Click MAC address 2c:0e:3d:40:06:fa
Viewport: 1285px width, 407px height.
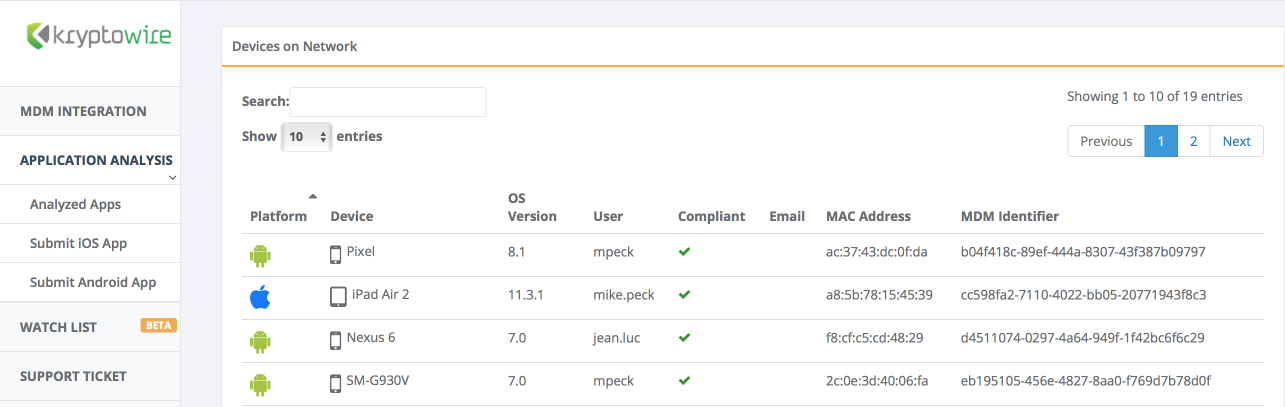coord(877,381)
